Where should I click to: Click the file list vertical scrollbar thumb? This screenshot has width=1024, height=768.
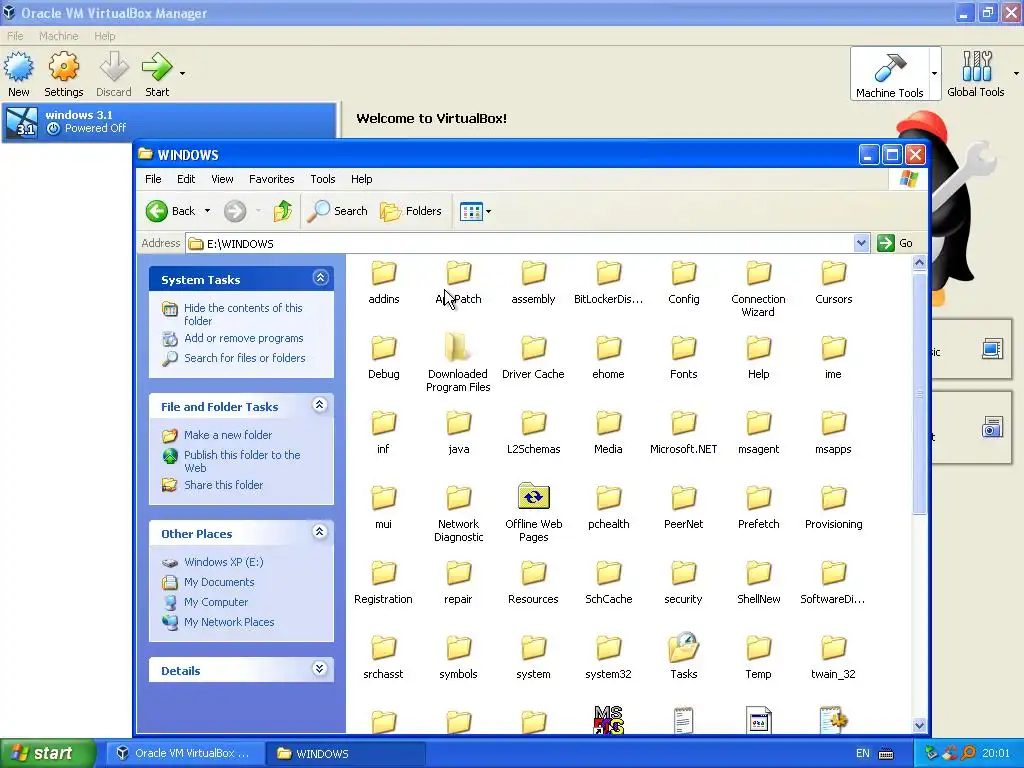[919, 394]
